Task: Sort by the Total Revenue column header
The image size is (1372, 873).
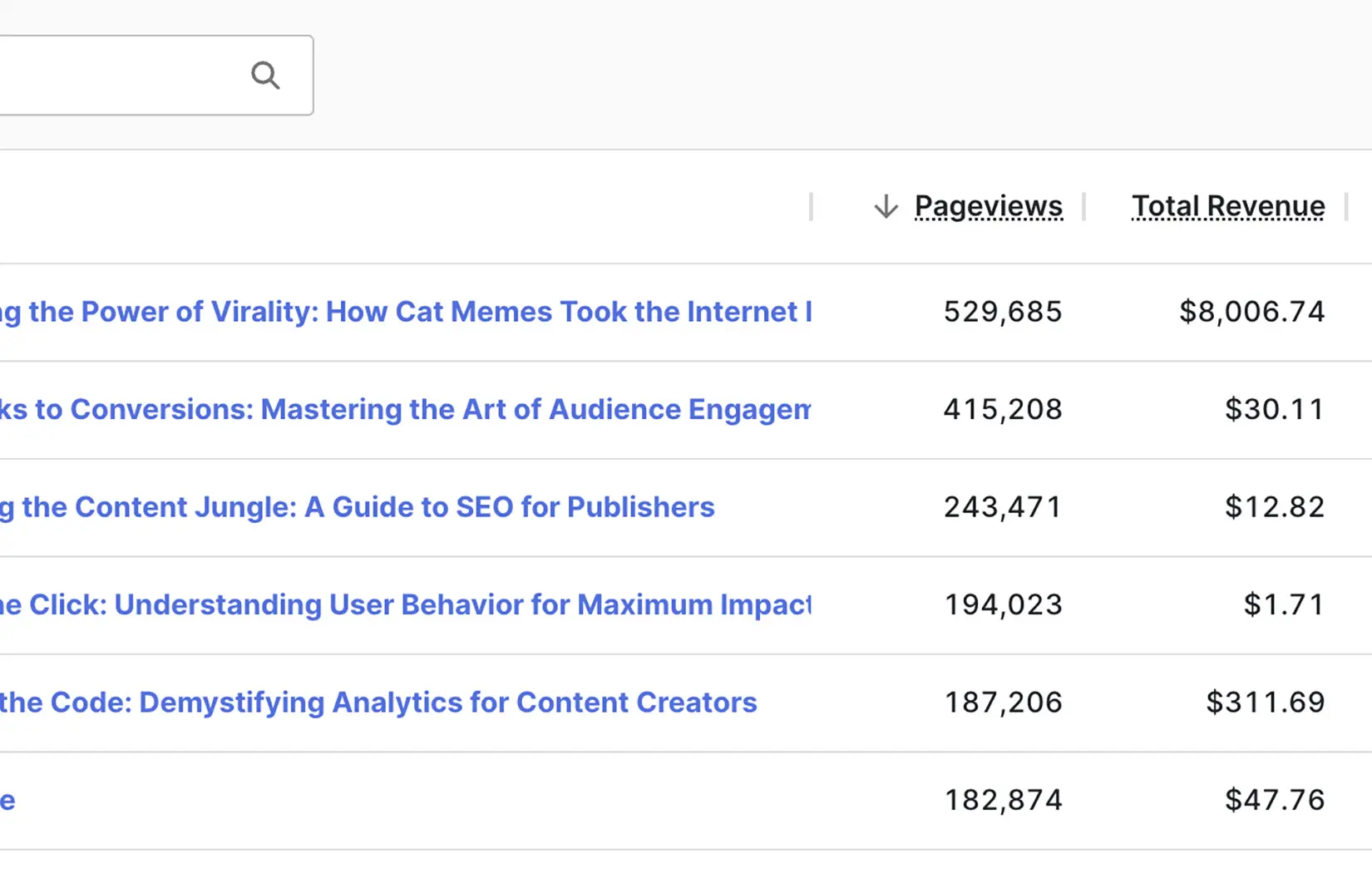Action: pyautogui.click(x=1227, y=206)
